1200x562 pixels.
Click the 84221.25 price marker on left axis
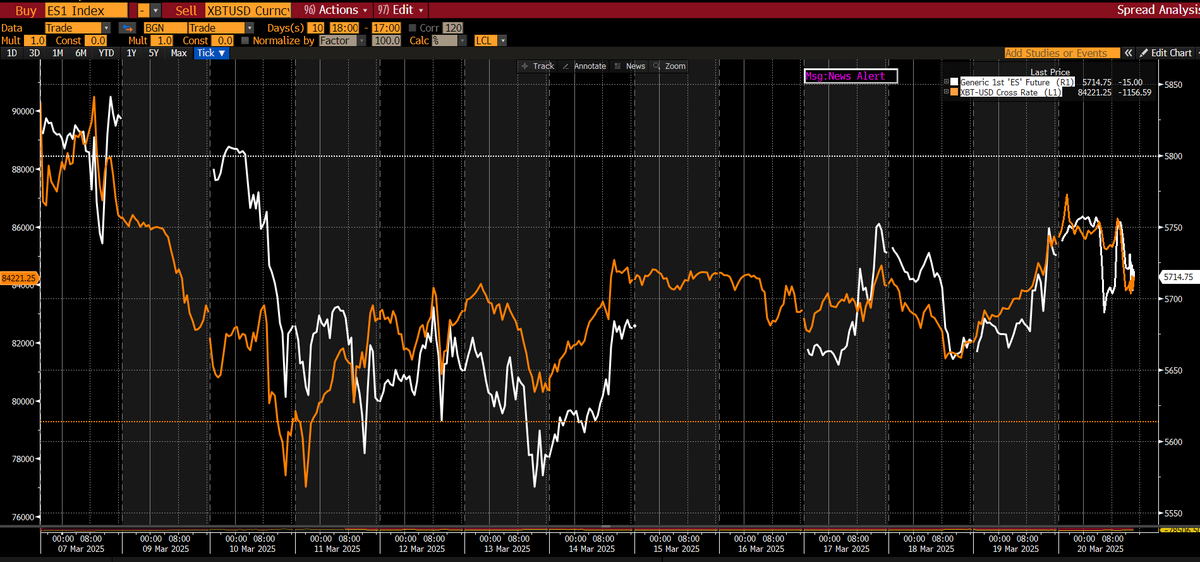point(19,277)
